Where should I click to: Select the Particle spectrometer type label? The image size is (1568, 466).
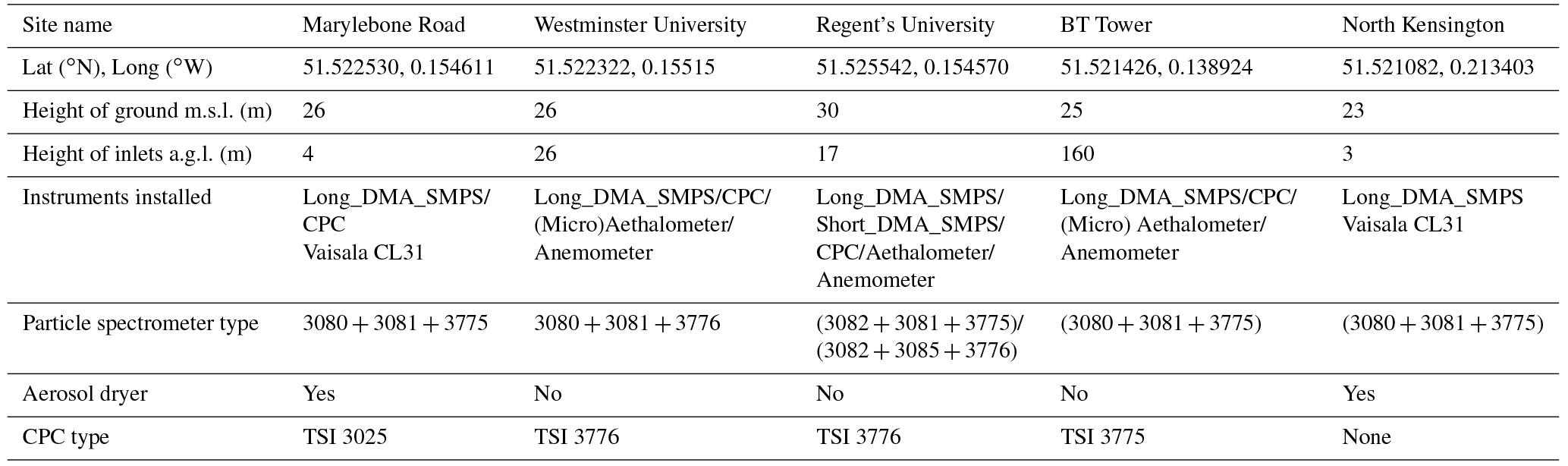click(x=140, y=323)
